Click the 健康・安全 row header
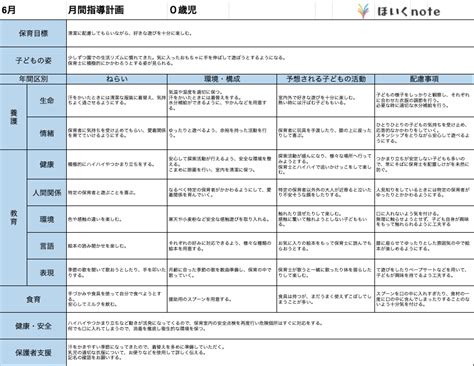The height and width of the screenshot is (366, 474). click(33, 326)
